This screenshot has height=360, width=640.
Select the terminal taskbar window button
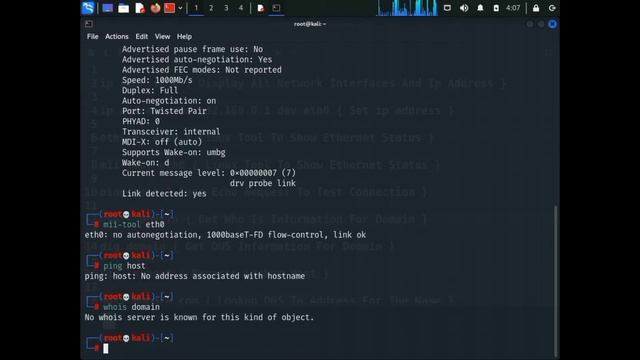point(276,8)
